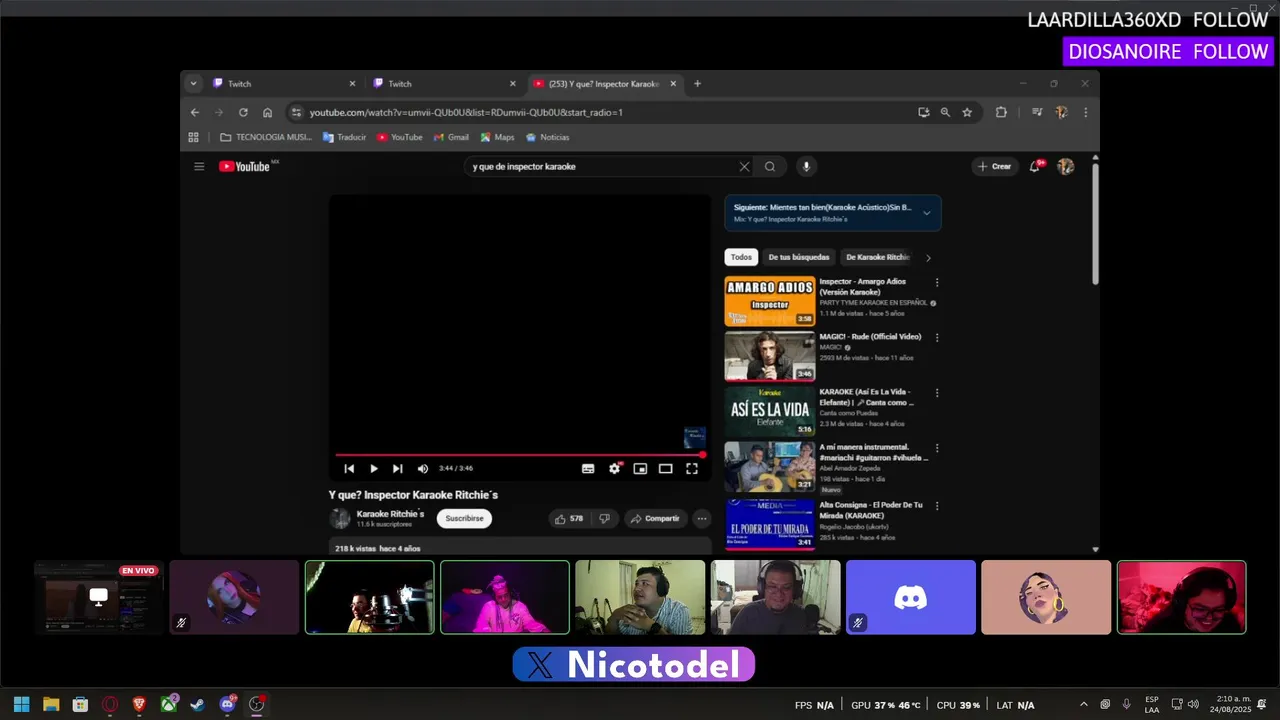Mute the video player volume
This screenshot has width=1280, height=720.
click(x=423, y=468)
